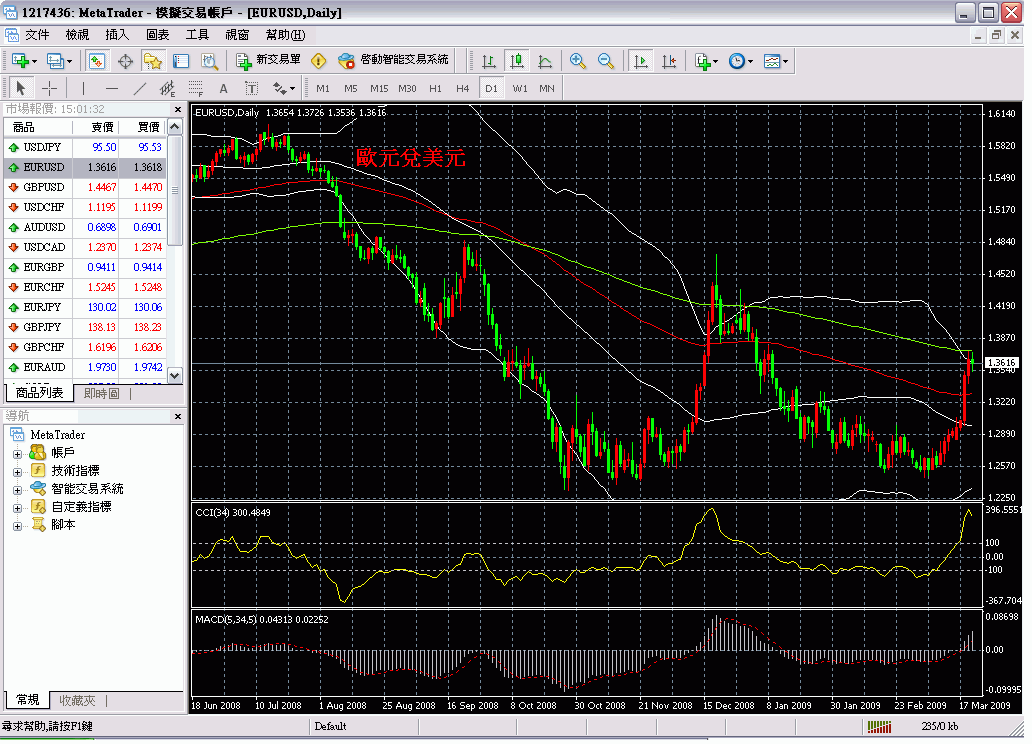Viewport: 1032px width, 744px height.
Task: Click the yellow diamond warning icon
Action: [319, 61]
